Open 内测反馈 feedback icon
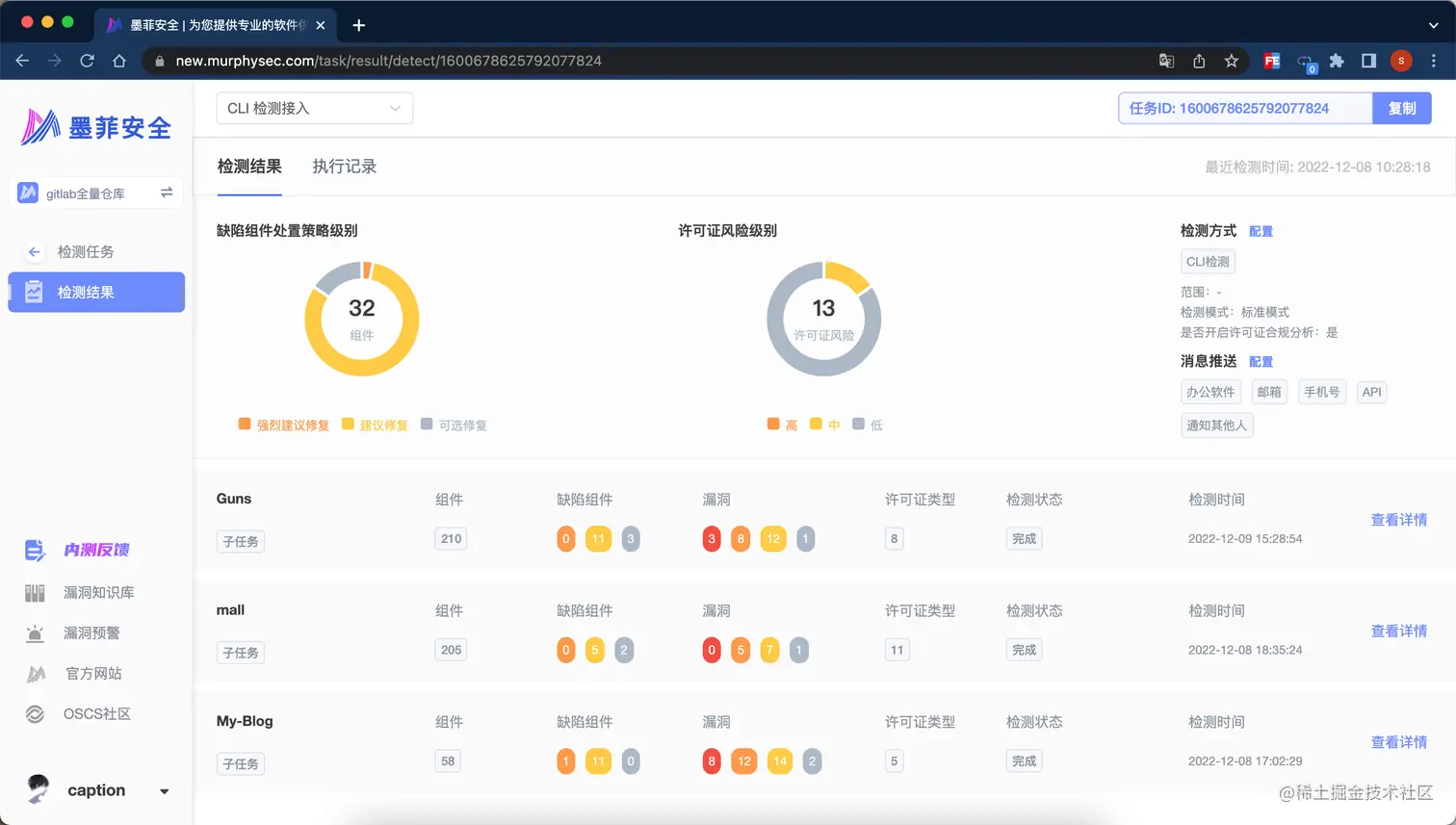 pyautogui.click(x=35, y=550)
